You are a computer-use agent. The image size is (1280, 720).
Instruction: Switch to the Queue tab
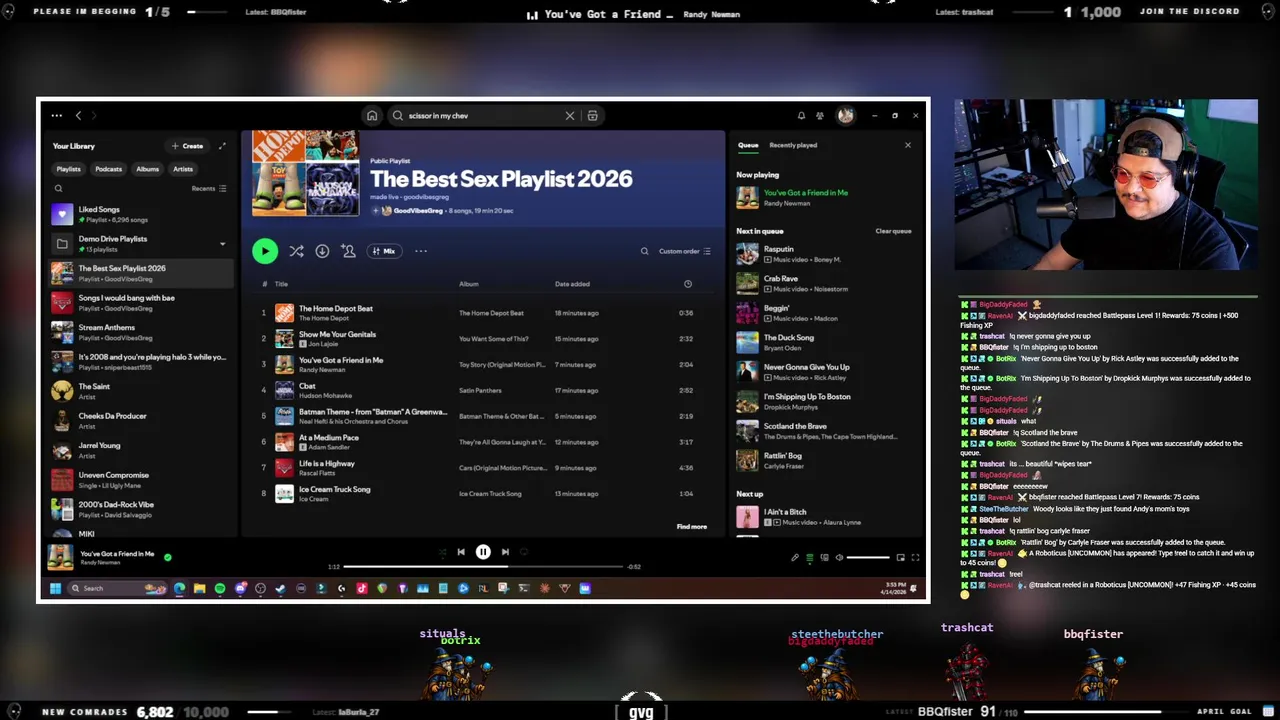click(x=748, y=145)
